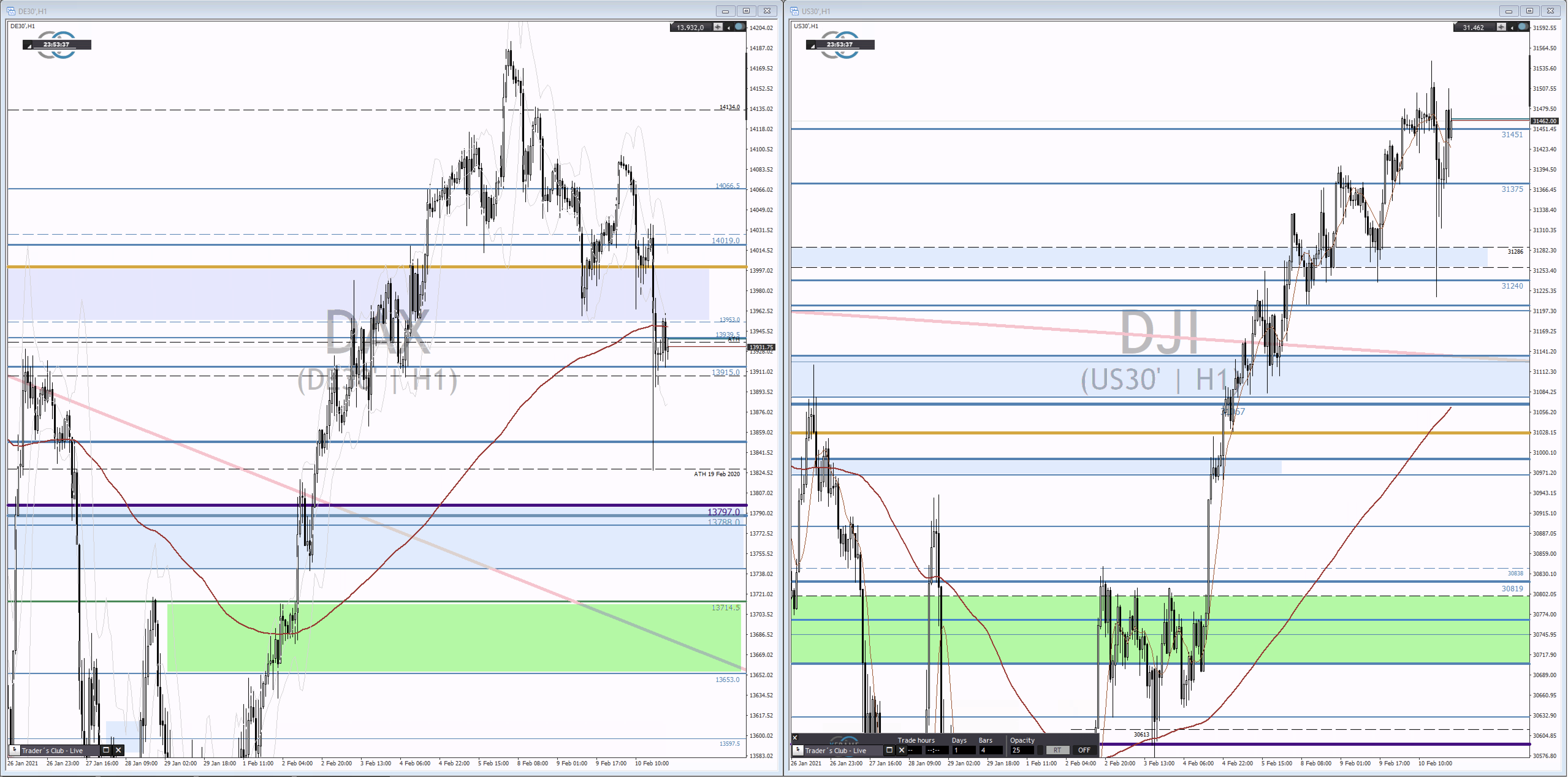The image size is (1568, 777).
Task: Close the US30 settings panel with top-left X
Action: coord(795,737)
